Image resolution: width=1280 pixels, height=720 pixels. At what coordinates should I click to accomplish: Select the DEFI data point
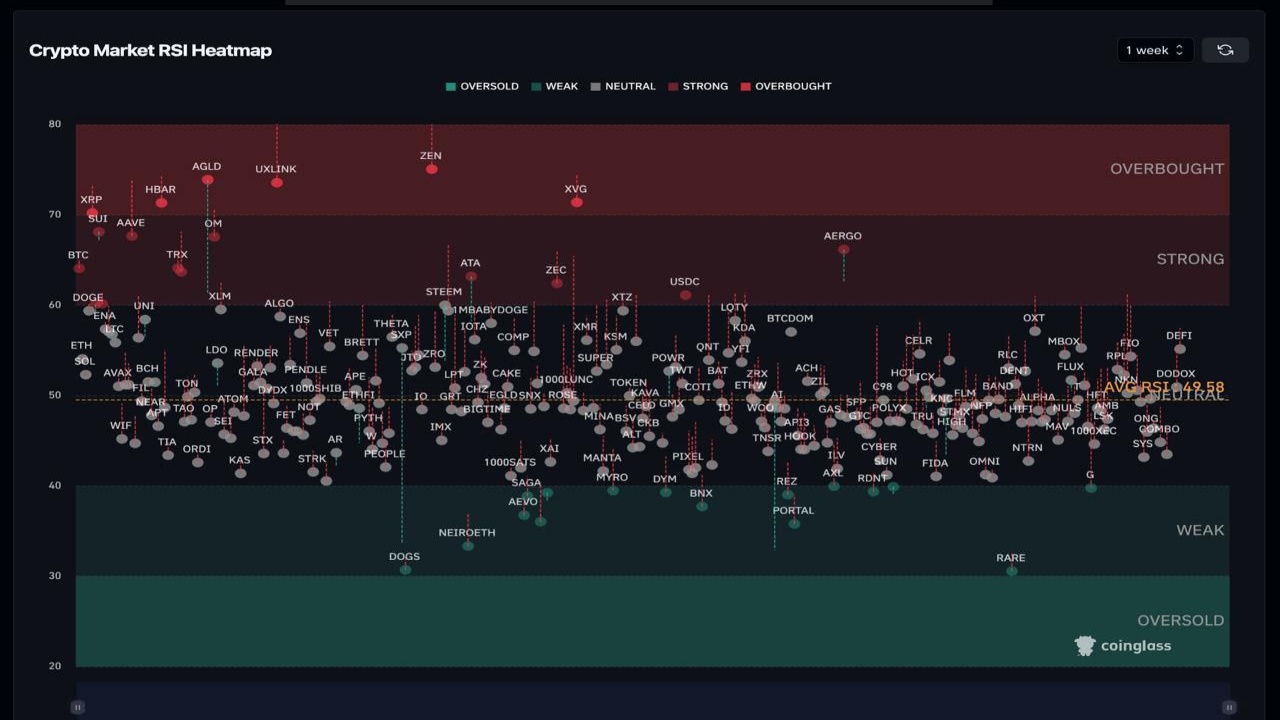tap(1179, 349)
